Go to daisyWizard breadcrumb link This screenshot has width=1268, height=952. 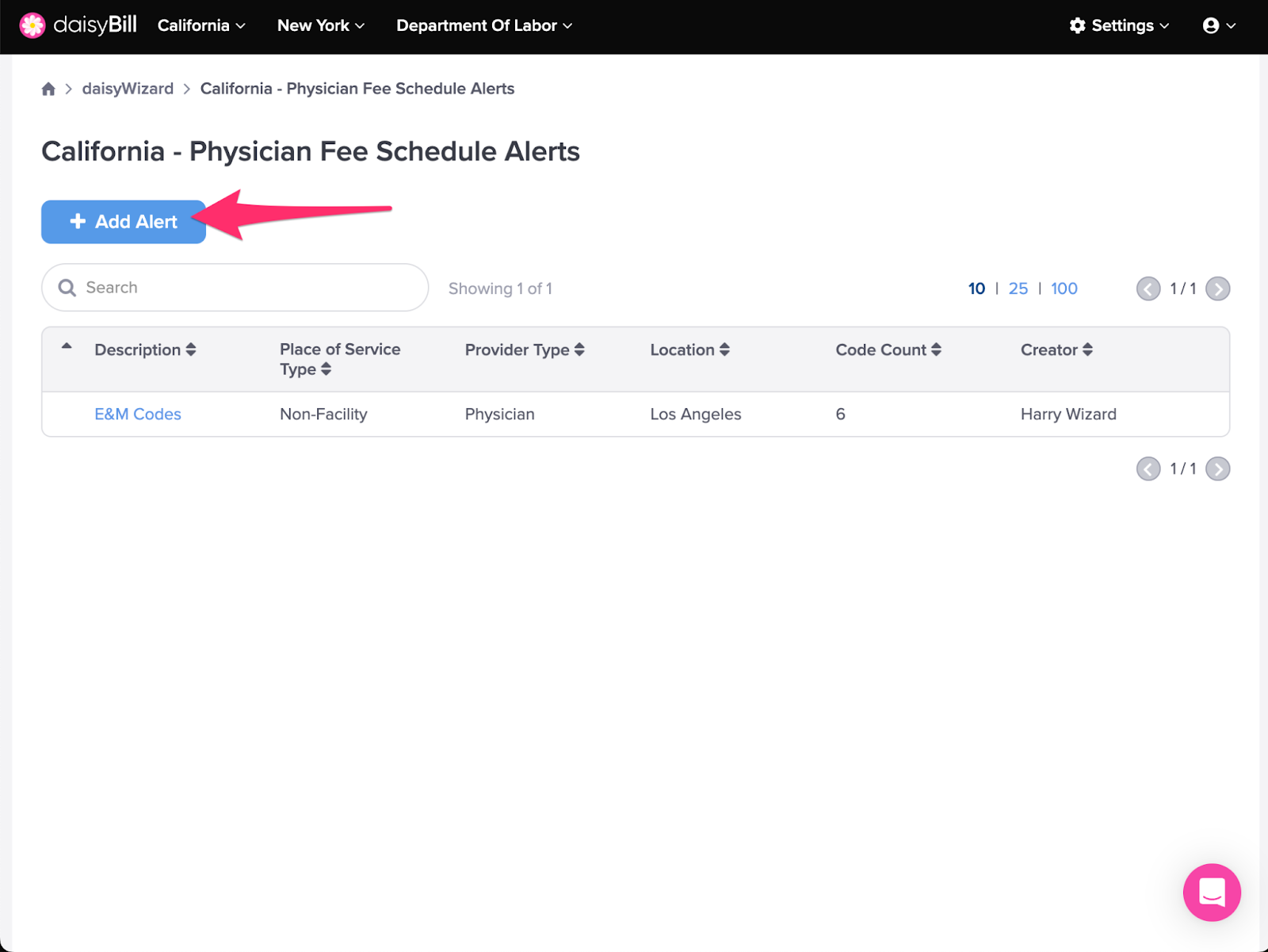[128, 89]
